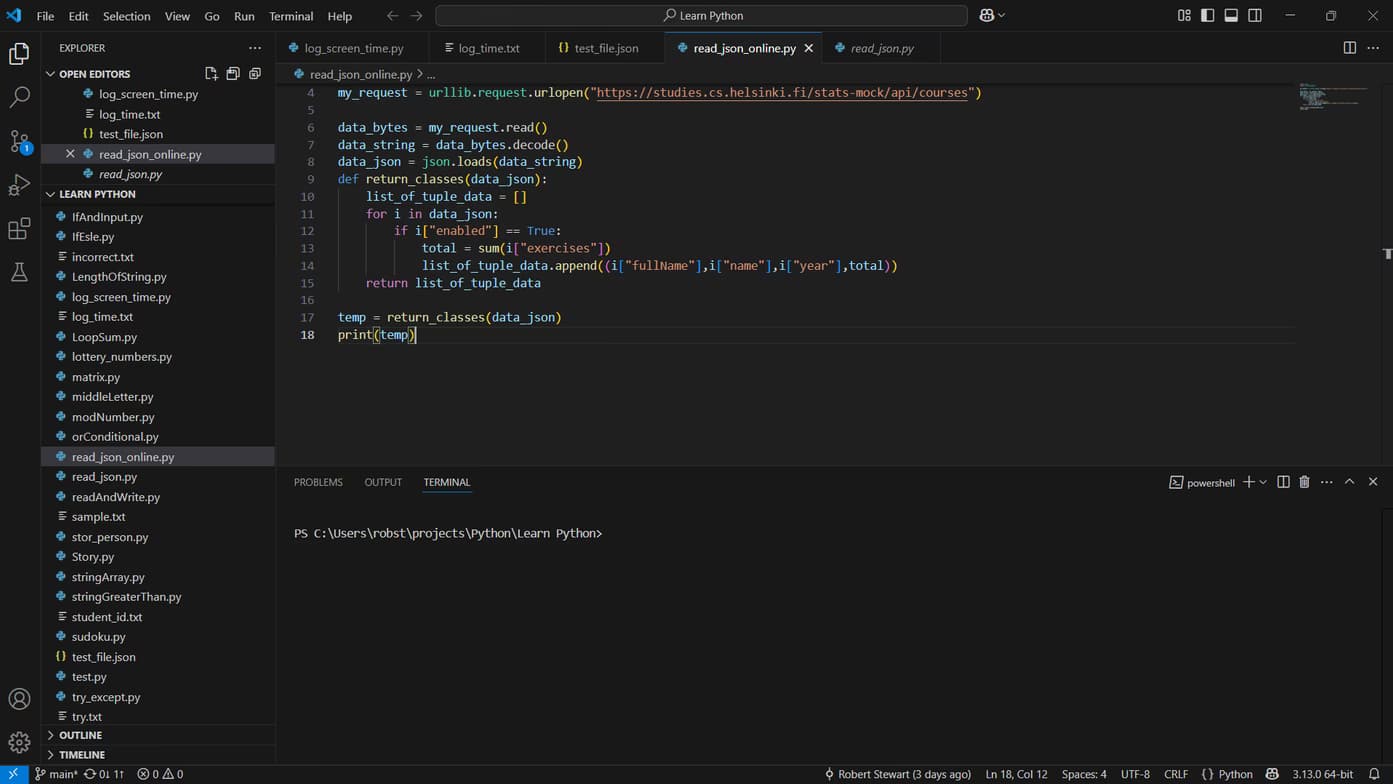Switch to the PROBLEMS panel tab
Screen dimensions: 1393x784
tap(318, 482)
